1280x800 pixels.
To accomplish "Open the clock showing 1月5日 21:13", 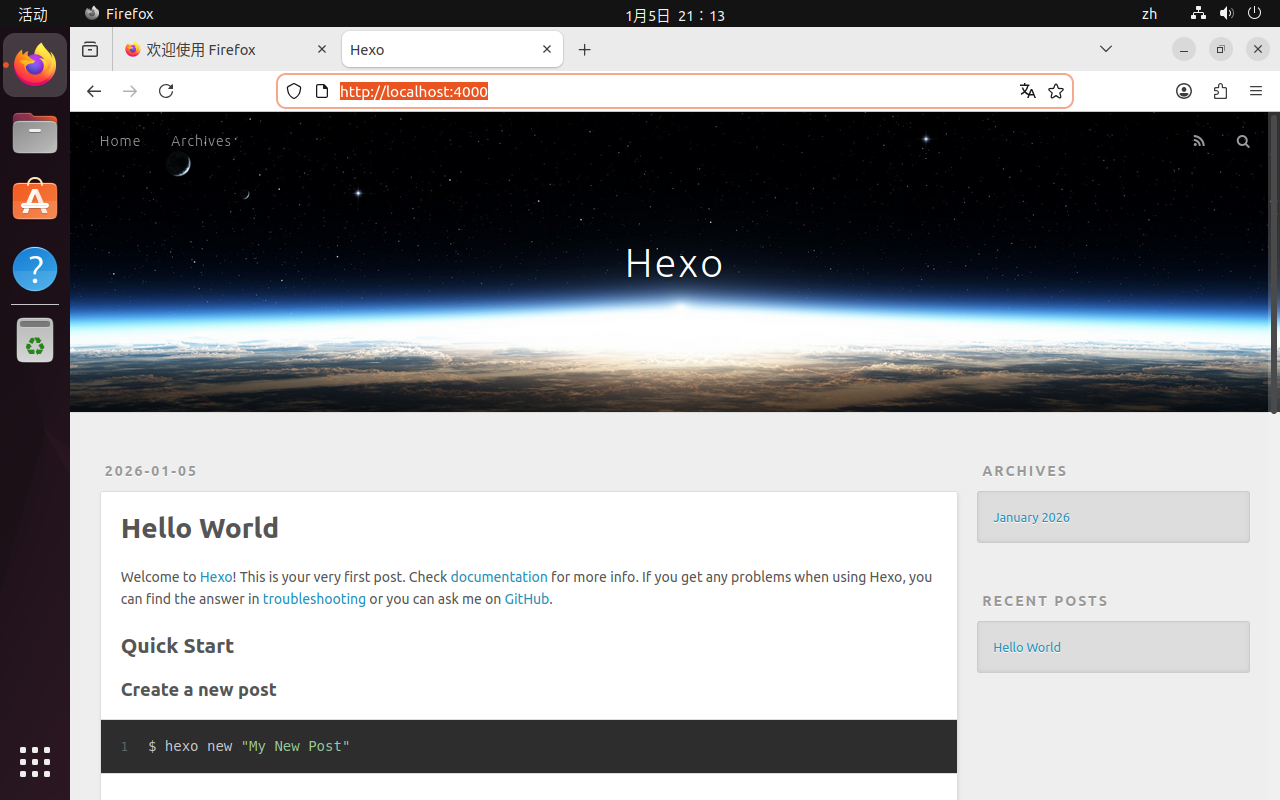I will click(x=675, y=15).
